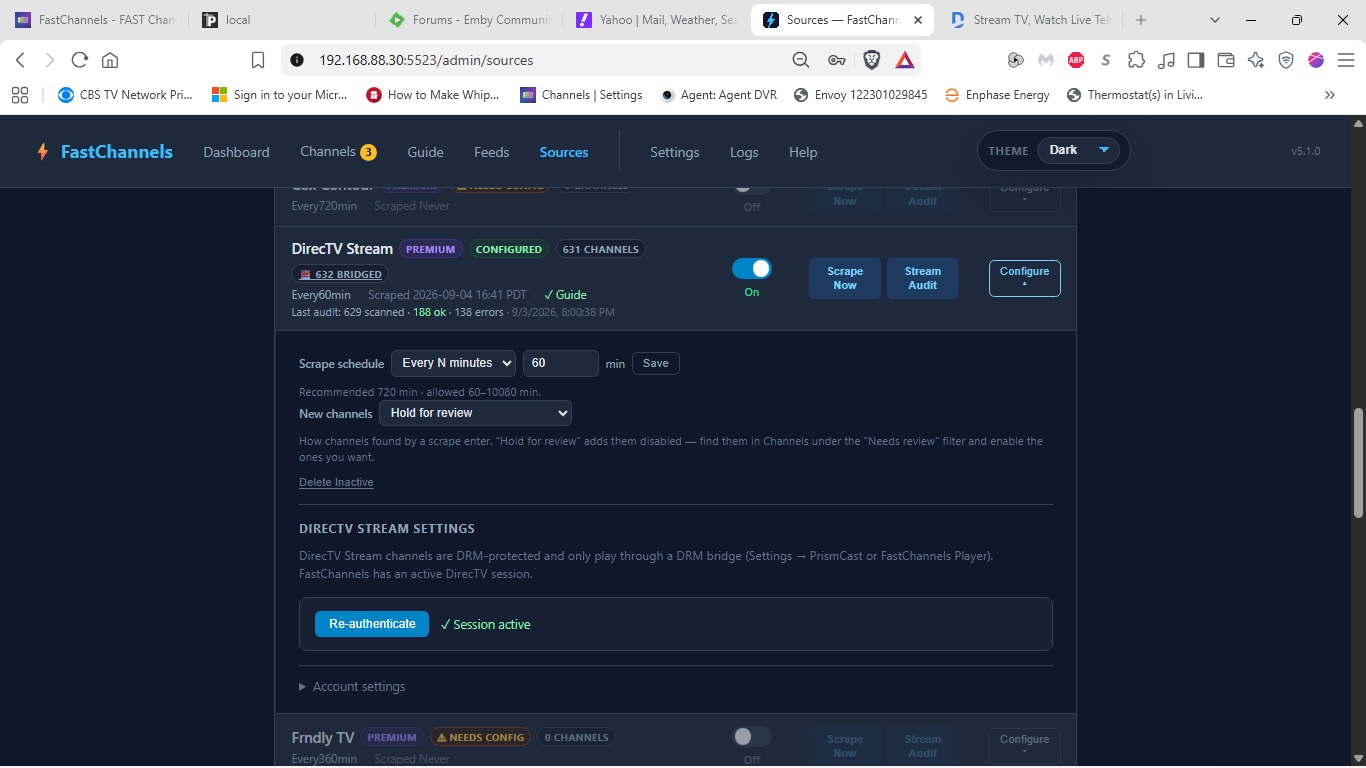Viewport: 1366px width, 768px height.
Task: Open the password key icon in address bar
Action: pos(837,60)
